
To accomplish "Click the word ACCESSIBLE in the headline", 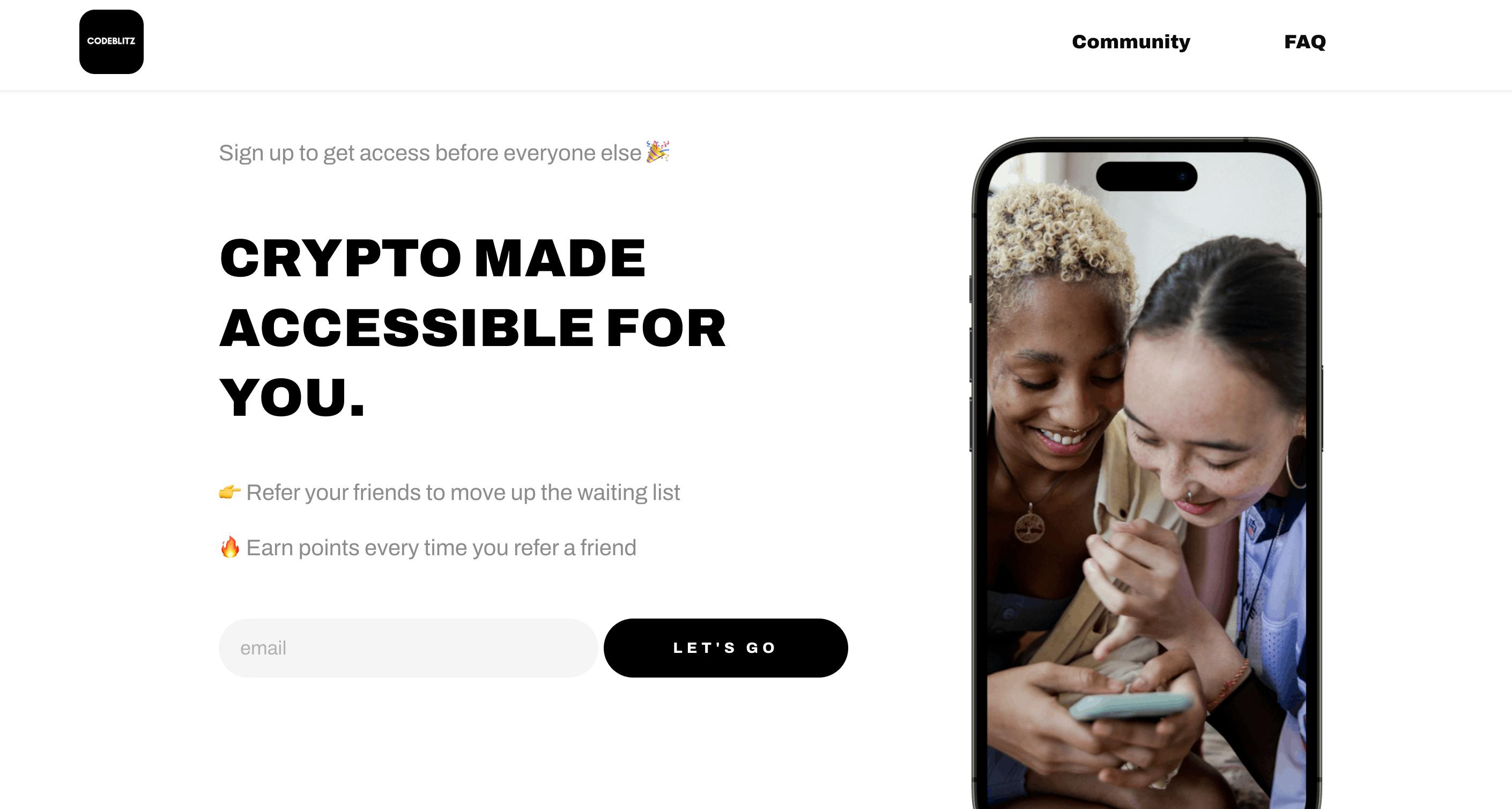I will click(406, 328).
